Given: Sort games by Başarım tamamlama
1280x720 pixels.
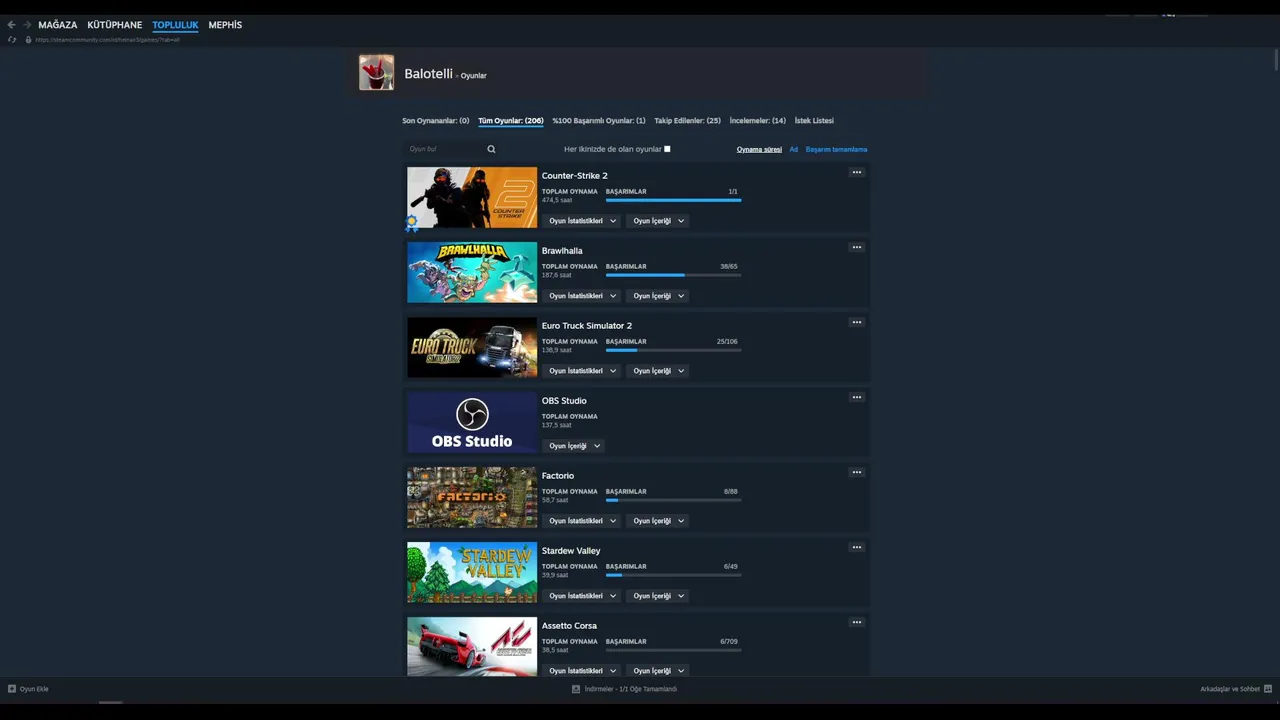Looking at the screenshot, I should point(837,149).
